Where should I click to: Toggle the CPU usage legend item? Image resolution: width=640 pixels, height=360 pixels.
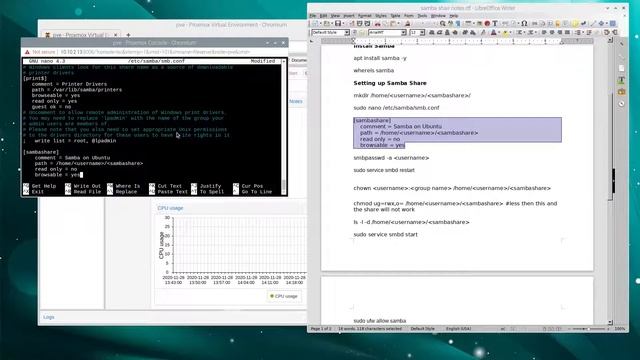[x=284, y=296]
